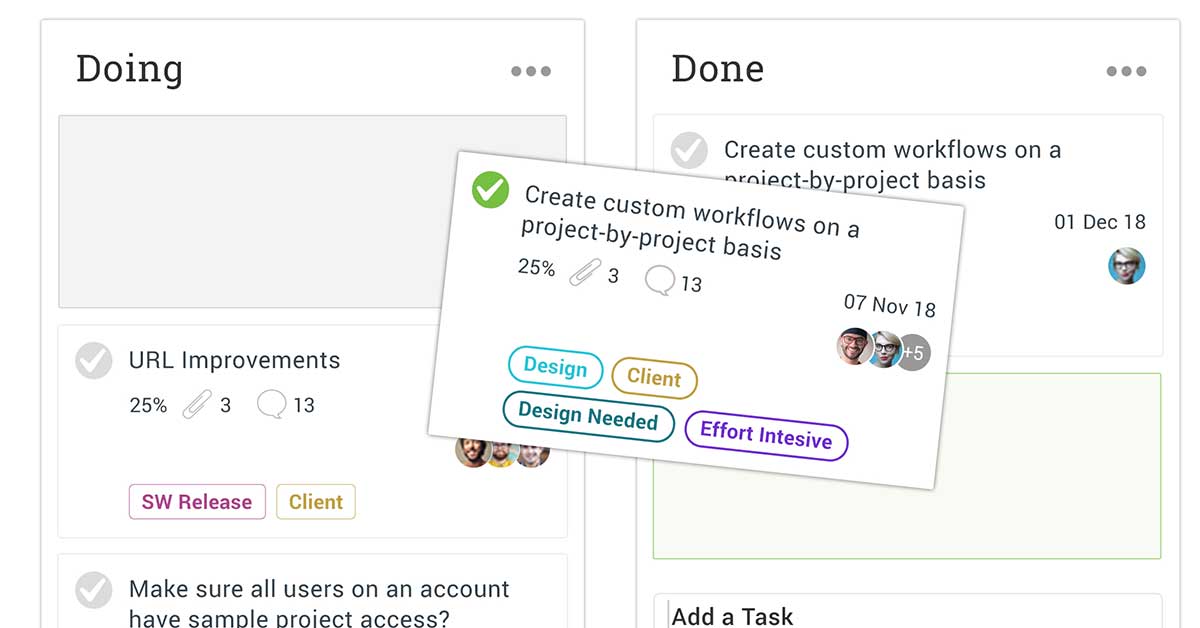Click the Effort Intesive tag
Viewport: 1200px width, 628px height.
pyautogui.click(x=766, y=436)
